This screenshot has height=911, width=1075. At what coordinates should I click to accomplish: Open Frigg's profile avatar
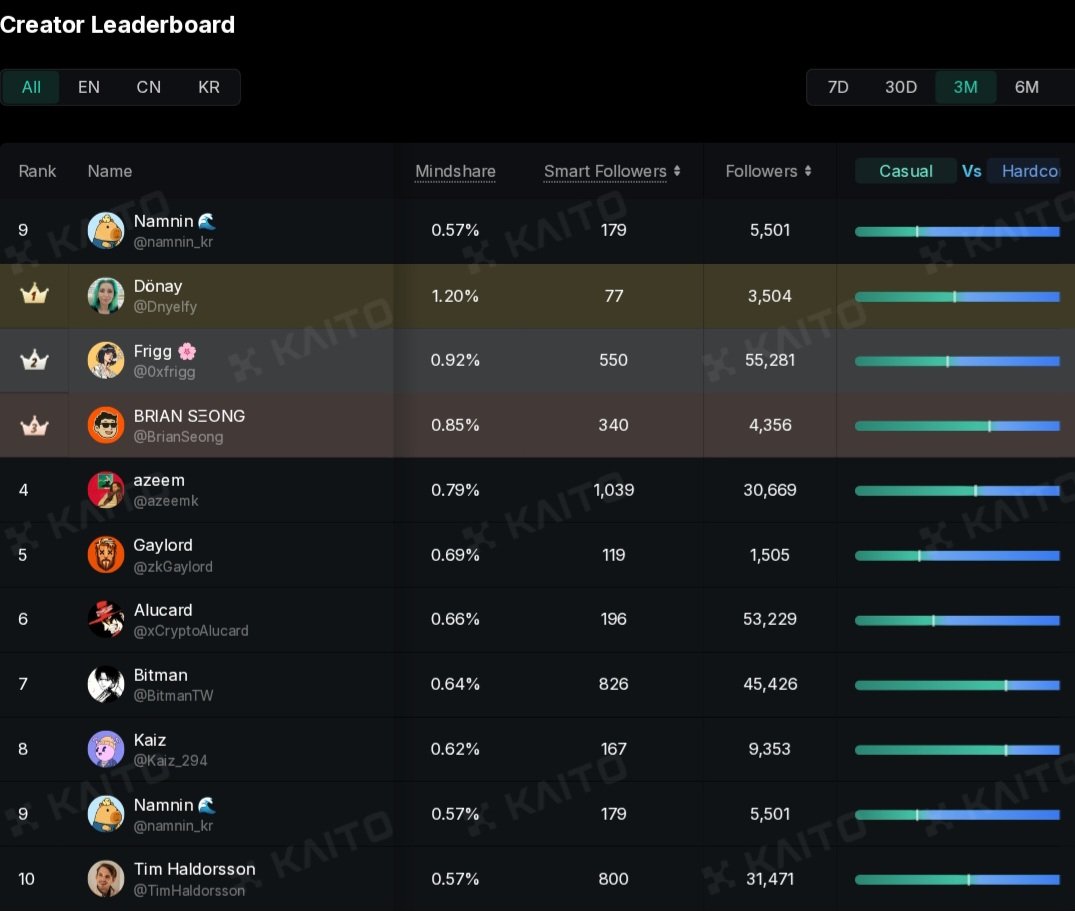tap(106, 360)
